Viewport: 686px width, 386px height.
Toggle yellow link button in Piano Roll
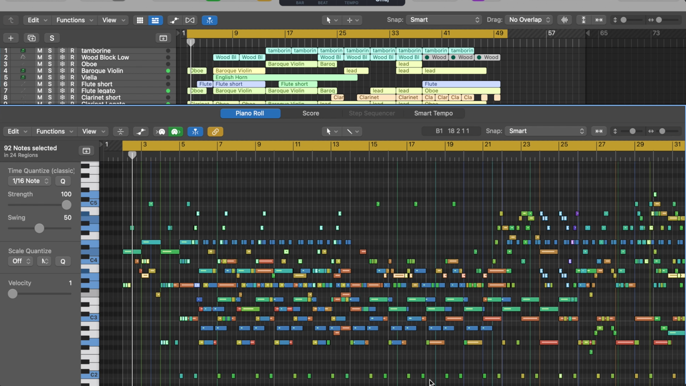click(x=215, y=132)
